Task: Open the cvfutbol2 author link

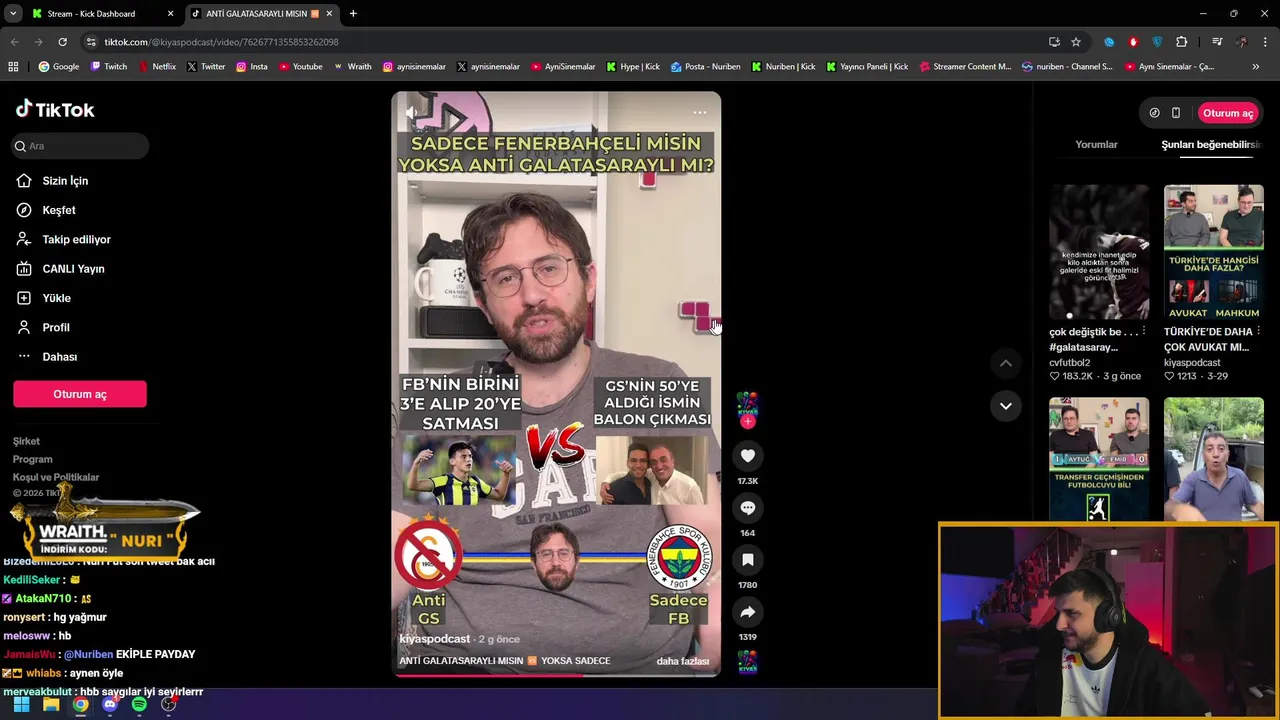Action: point(1070,363)
